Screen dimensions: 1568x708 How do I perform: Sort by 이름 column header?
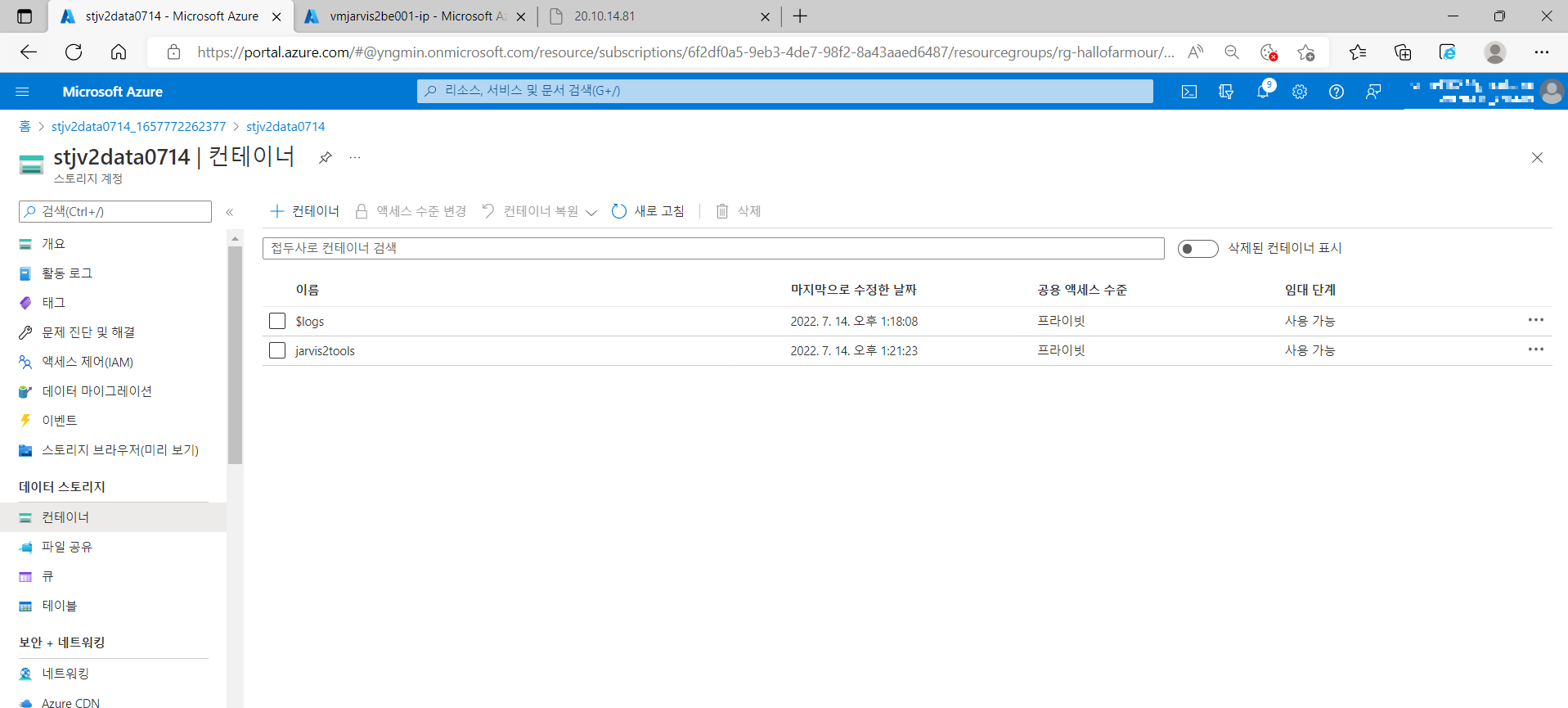point(308,290)
